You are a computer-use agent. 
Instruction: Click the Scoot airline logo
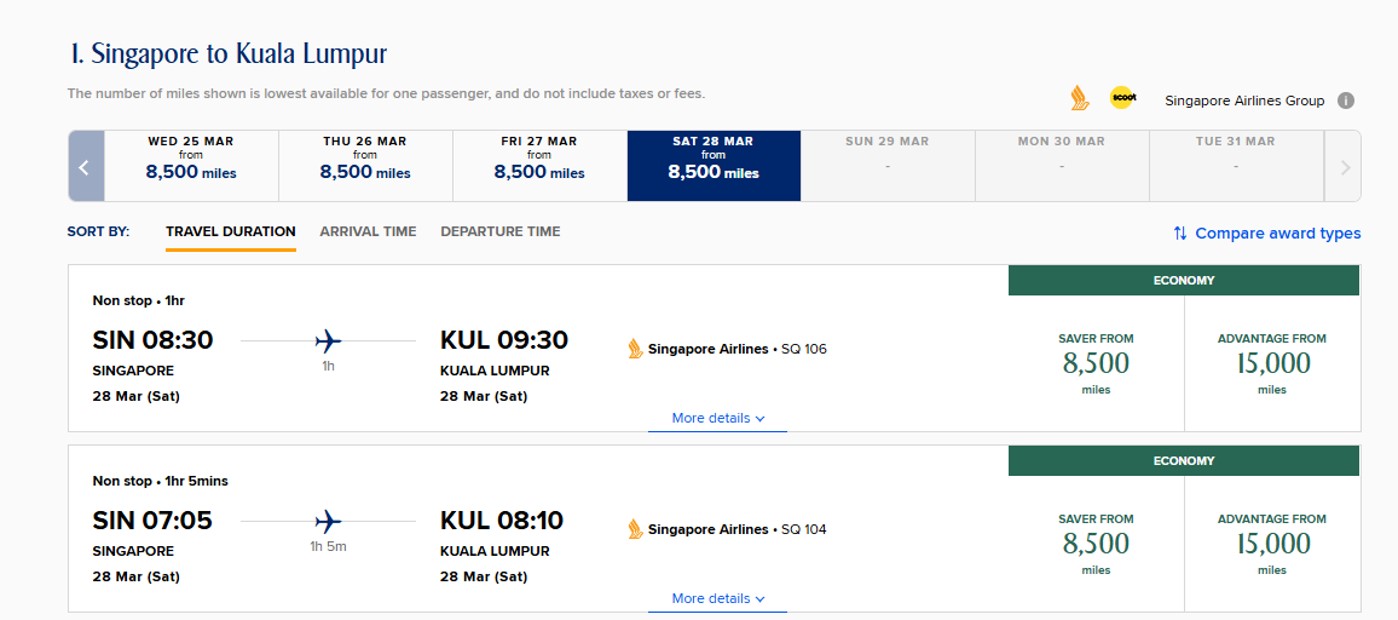[x=1123, y=98]
